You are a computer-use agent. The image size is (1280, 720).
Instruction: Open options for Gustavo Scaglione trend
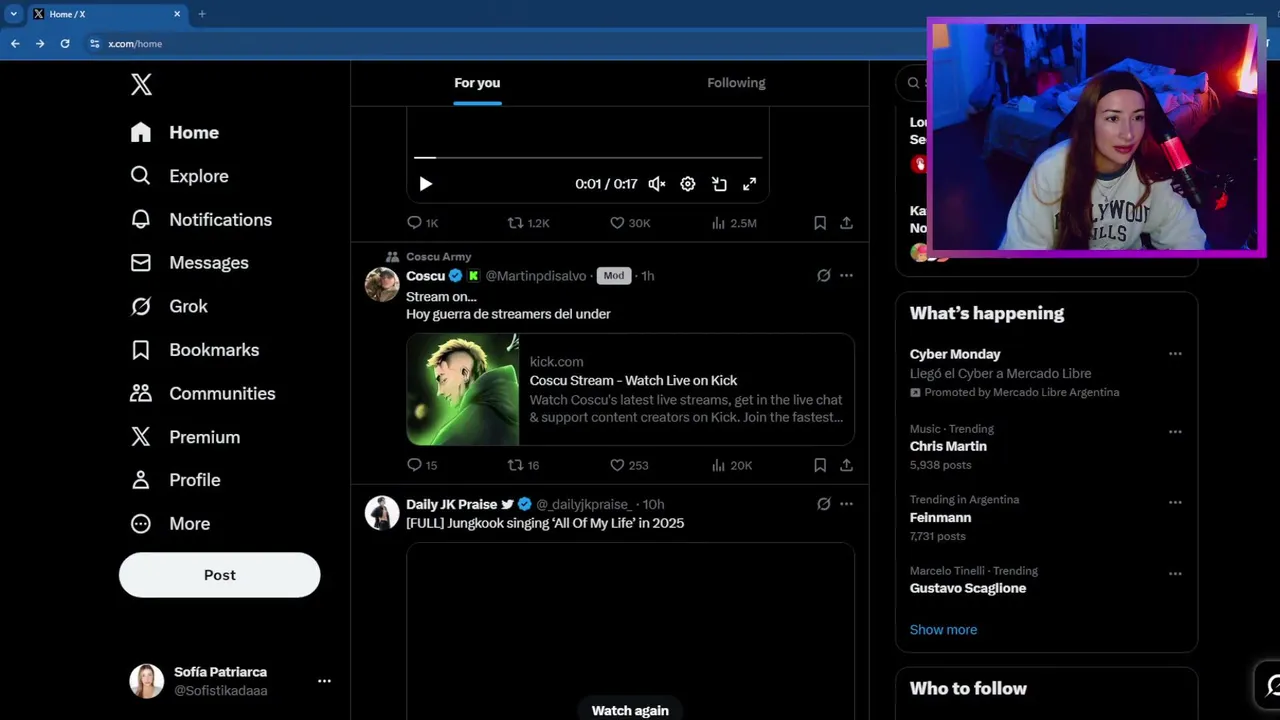(x=1175, y=574)
